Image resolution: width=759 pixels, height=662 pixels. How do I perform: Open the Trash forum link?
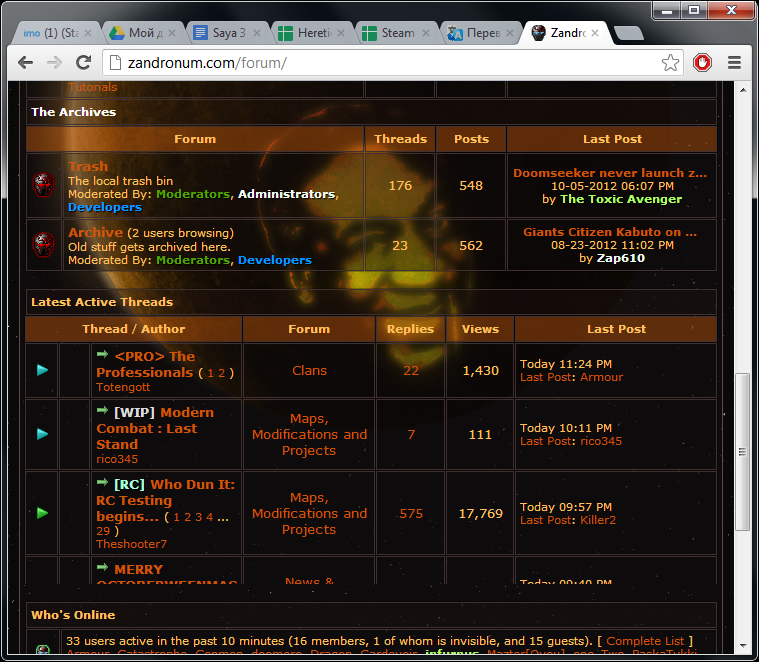(88, 167)
